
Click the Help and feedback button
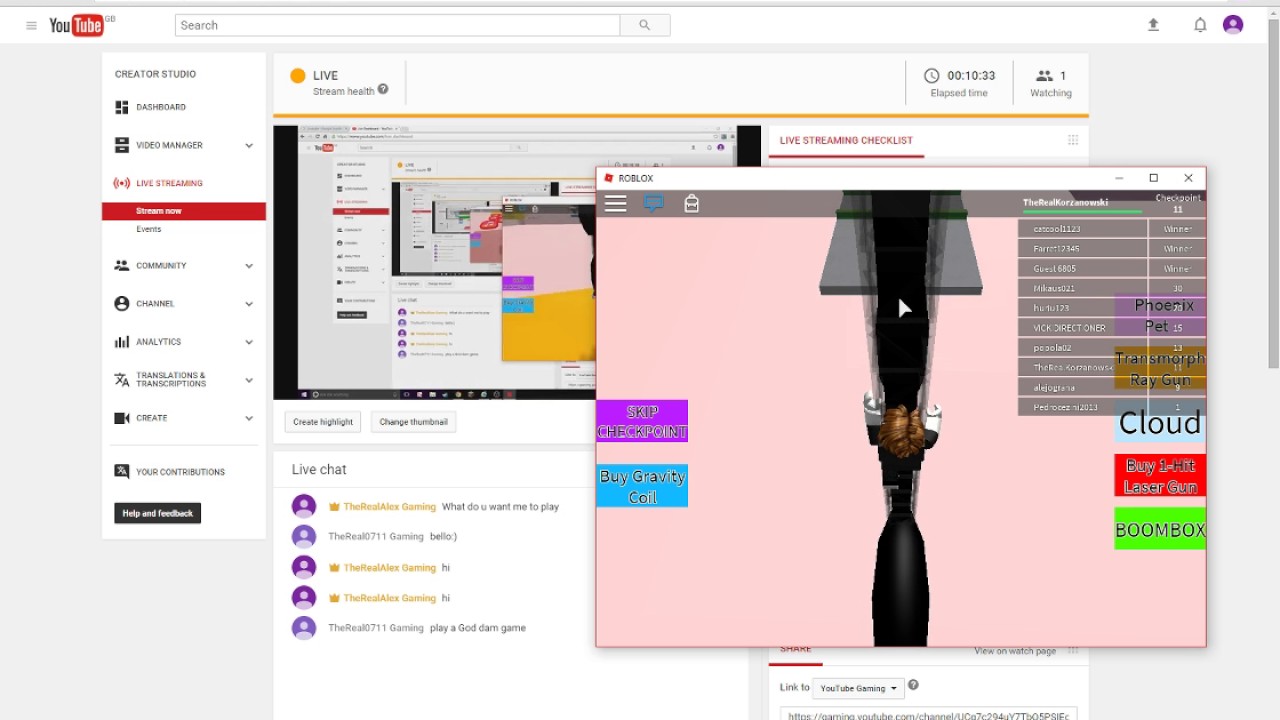tap(158, 513)
